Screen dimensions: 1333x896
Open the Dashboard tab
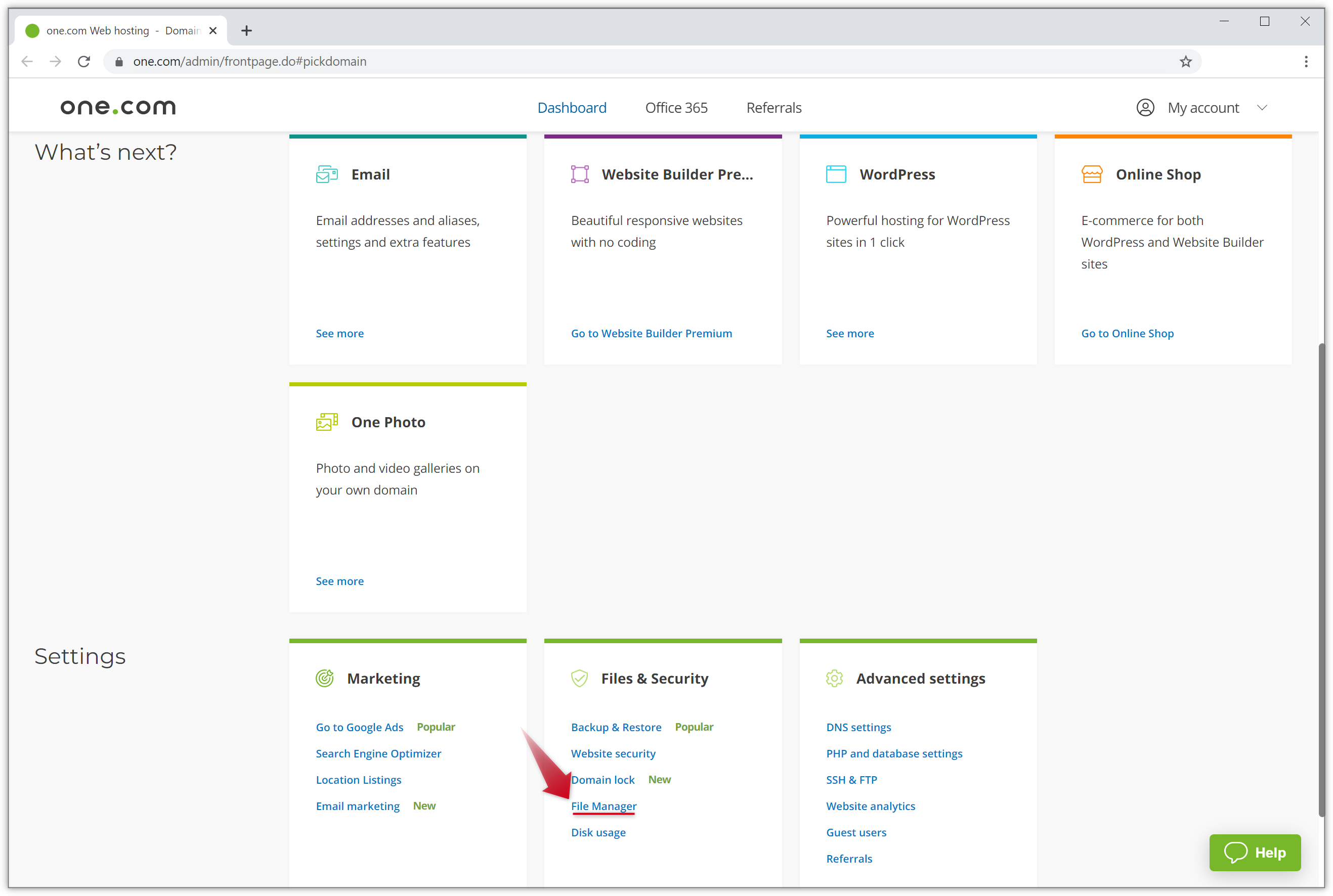[572, 107]
